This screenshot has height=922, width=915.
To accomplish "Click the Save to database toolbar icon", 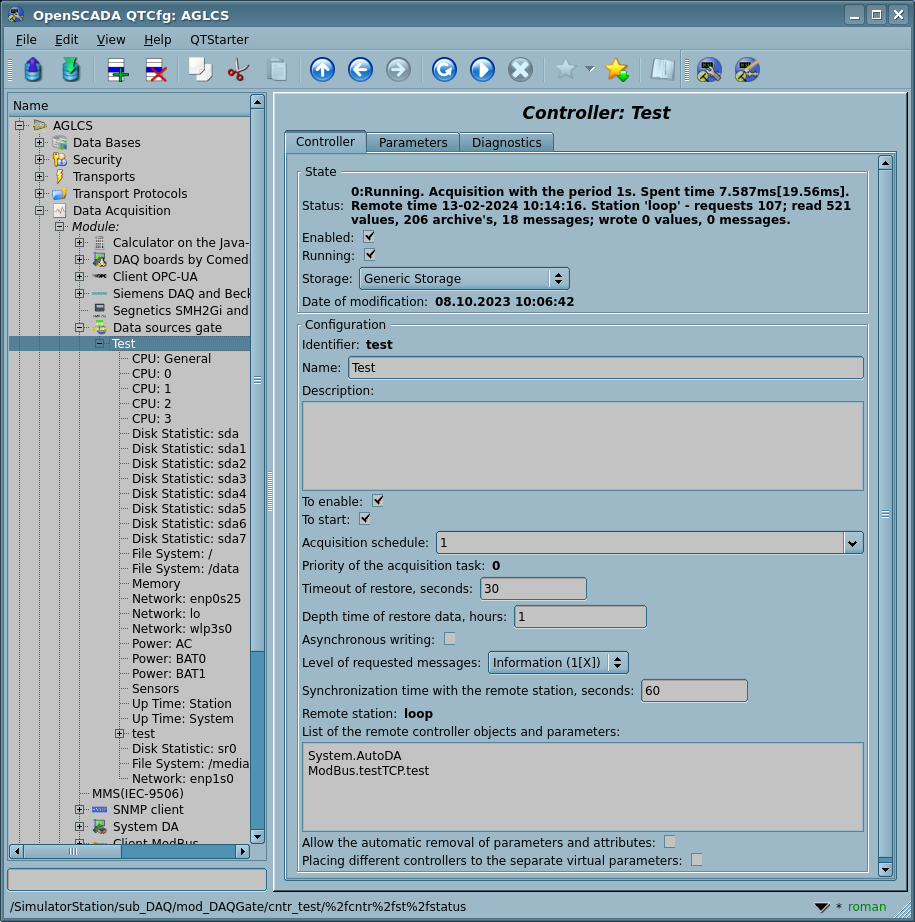I will tap(70, 69).
